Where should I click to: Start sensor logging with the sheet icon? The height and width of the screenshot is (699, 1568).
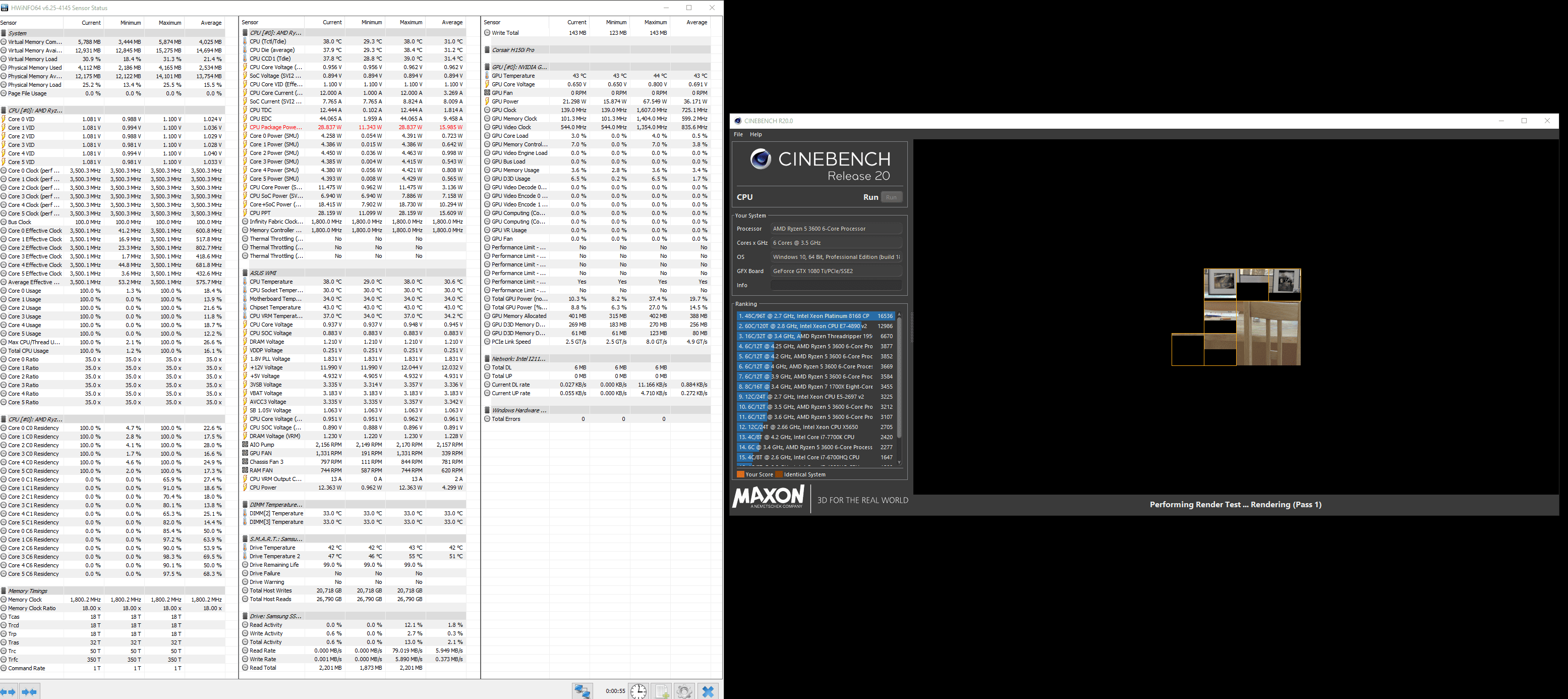pos(662,691)
